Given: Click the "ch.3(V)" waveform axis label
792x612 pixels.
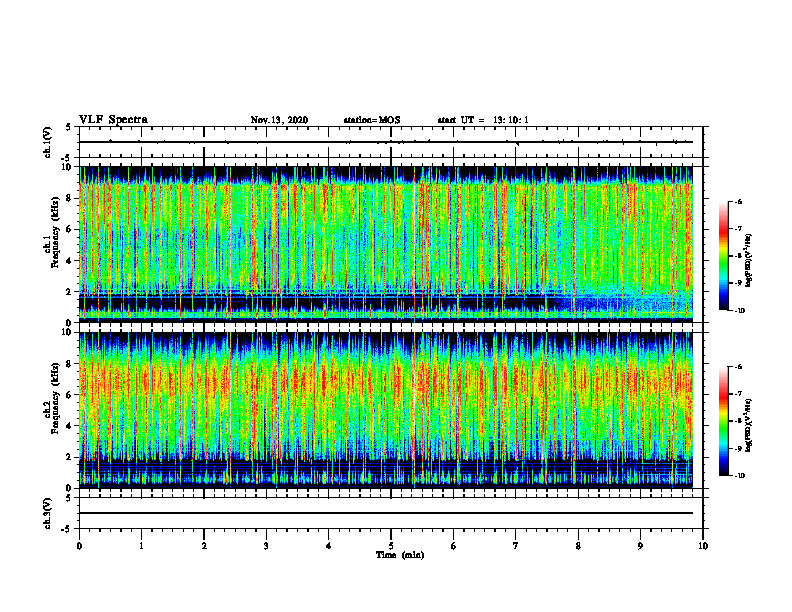Looking at the screenshot, I should tap(47, 514).
